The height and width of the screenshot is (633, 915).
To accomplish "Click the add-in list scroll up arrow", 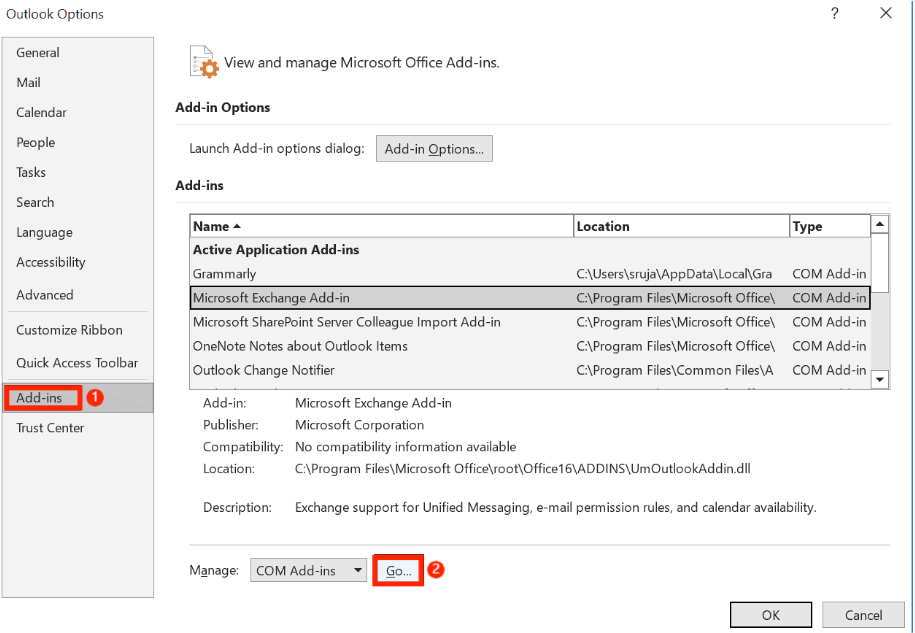I will (879, 224).
